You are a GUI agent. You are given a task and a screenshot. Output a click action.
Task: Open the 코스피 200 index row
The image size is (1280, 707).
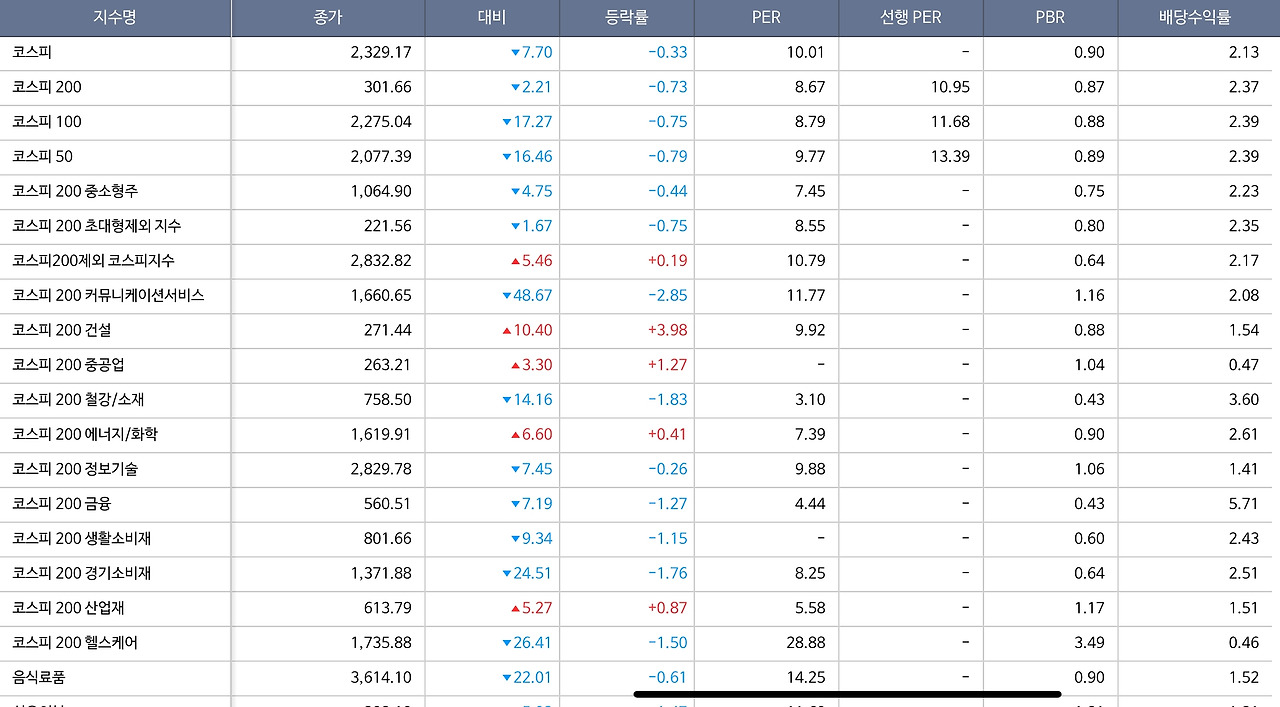coord(47,87)
